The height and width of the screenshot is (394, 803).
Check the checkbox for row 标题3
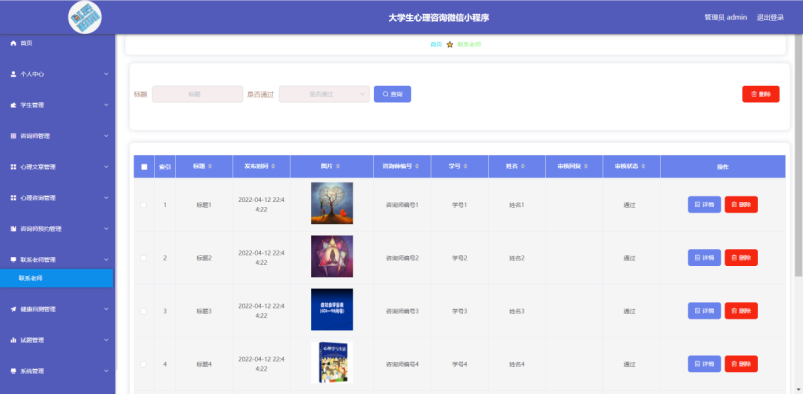pyautogui.click(x=144, y=311)
